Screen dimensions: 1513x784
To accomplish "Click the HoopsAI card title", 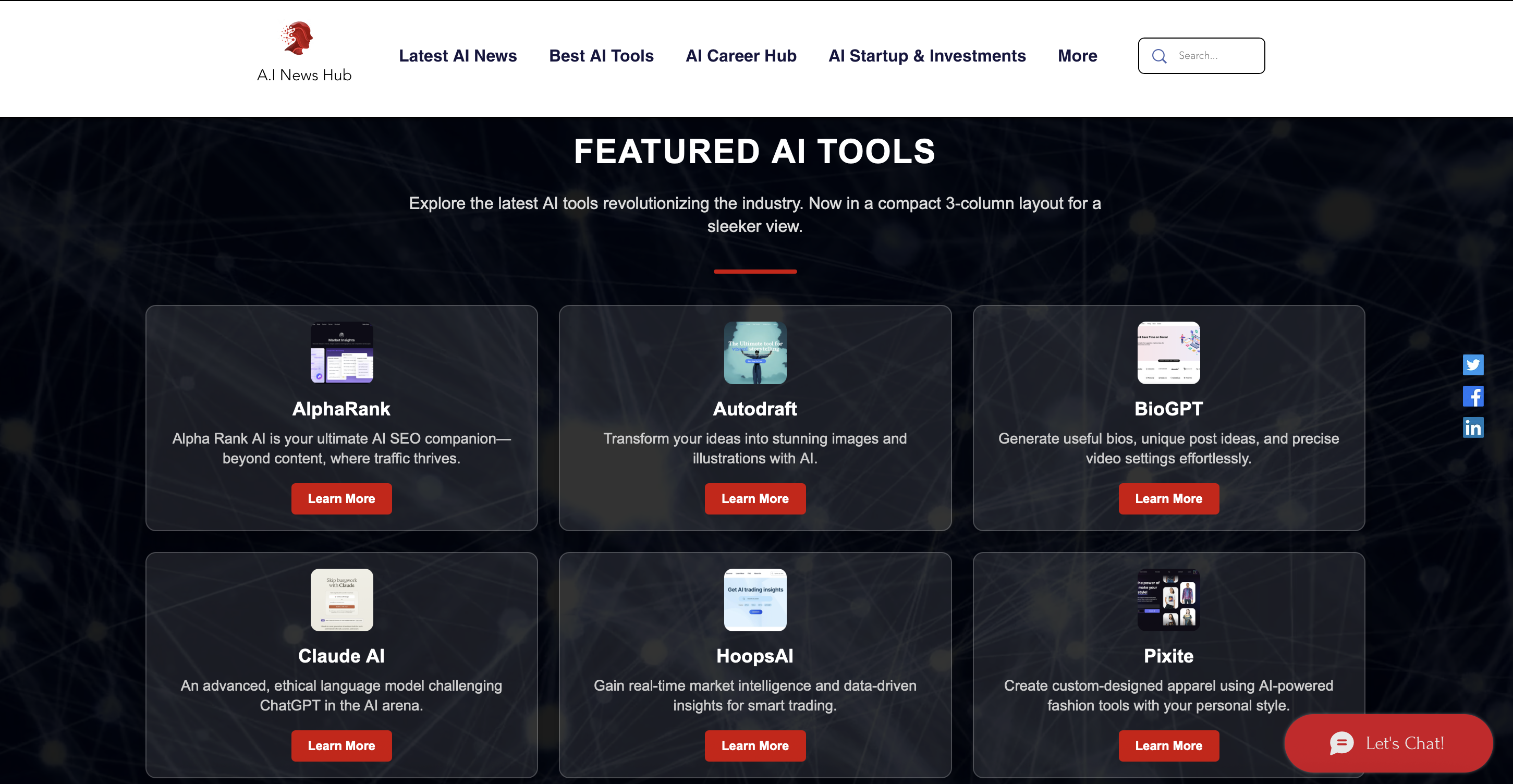I will [755, 656].
